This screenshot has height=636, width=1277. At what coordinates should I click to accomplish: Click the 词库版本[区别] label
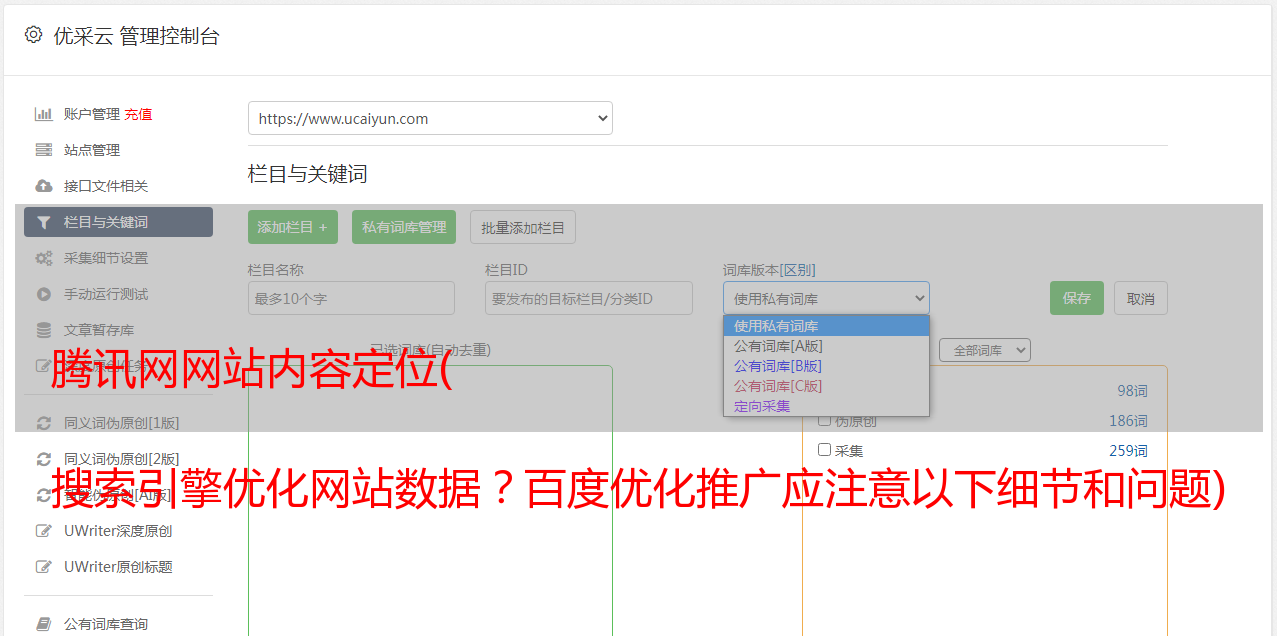tap(769, 270)
